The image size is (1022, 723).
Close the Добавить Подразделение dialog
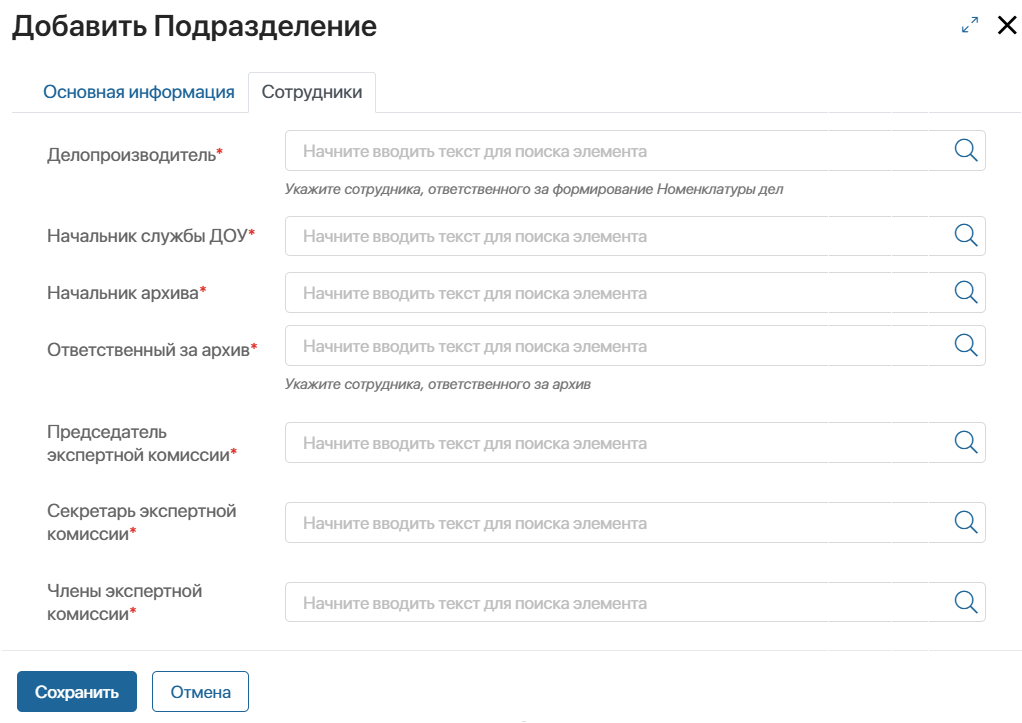click(1007, 26)
